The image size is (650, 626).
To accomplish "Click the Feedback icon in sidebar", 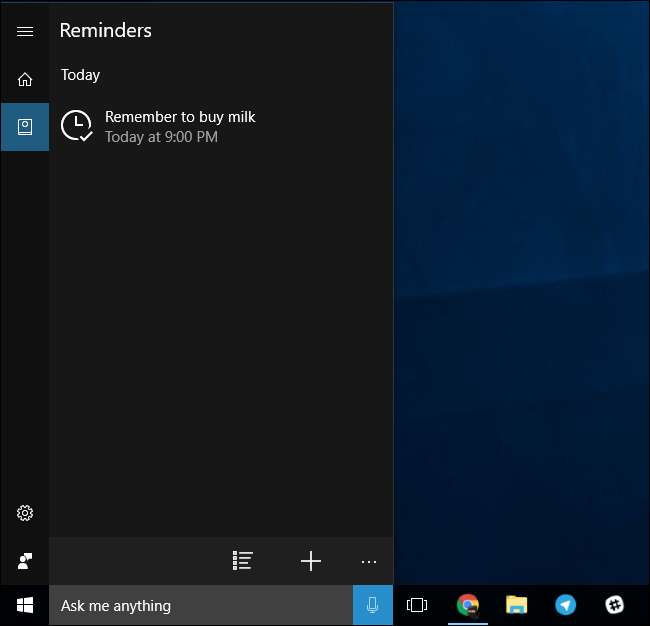I will coord(25,560).
